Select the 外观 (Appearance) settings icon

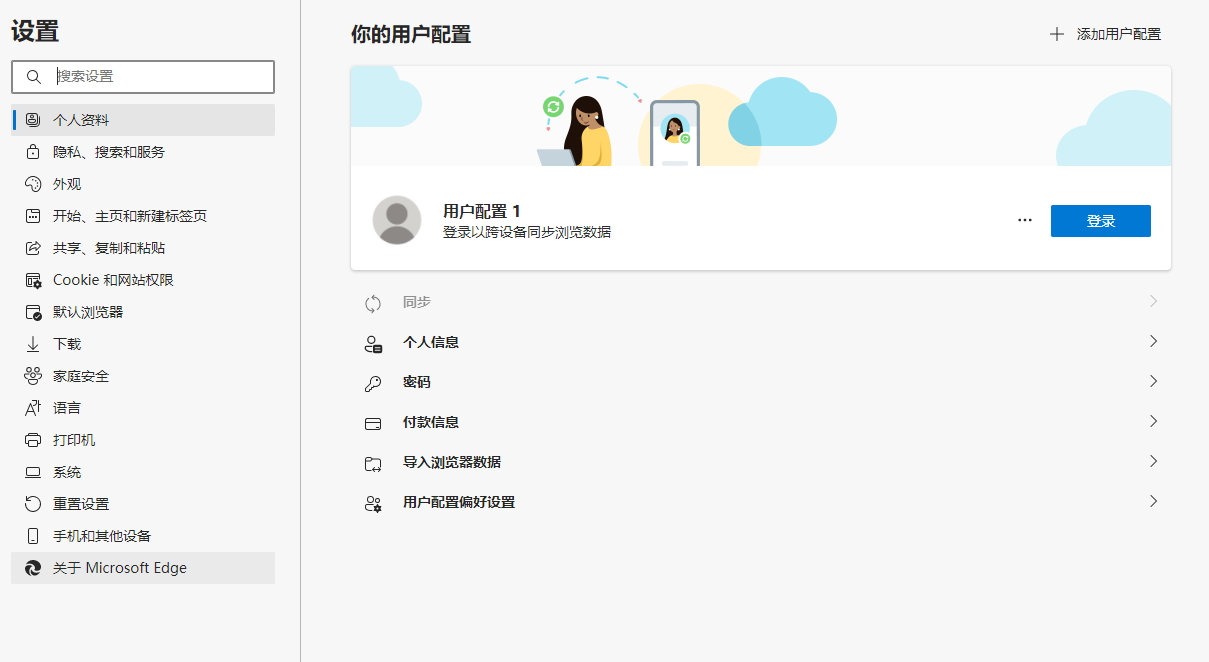(x=32, y=183)
